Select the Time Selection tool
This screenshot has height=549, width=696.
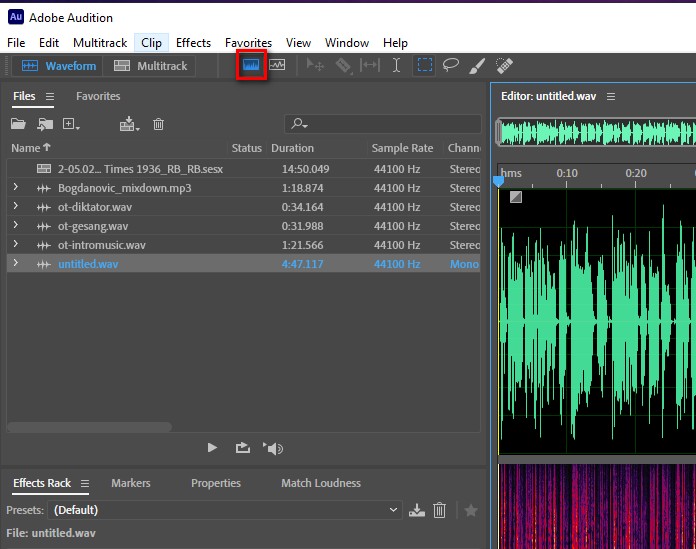point(397,66)
